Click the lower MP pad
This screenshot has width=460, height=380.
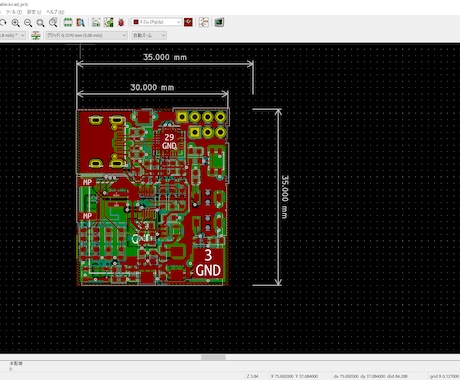point(87,216)
